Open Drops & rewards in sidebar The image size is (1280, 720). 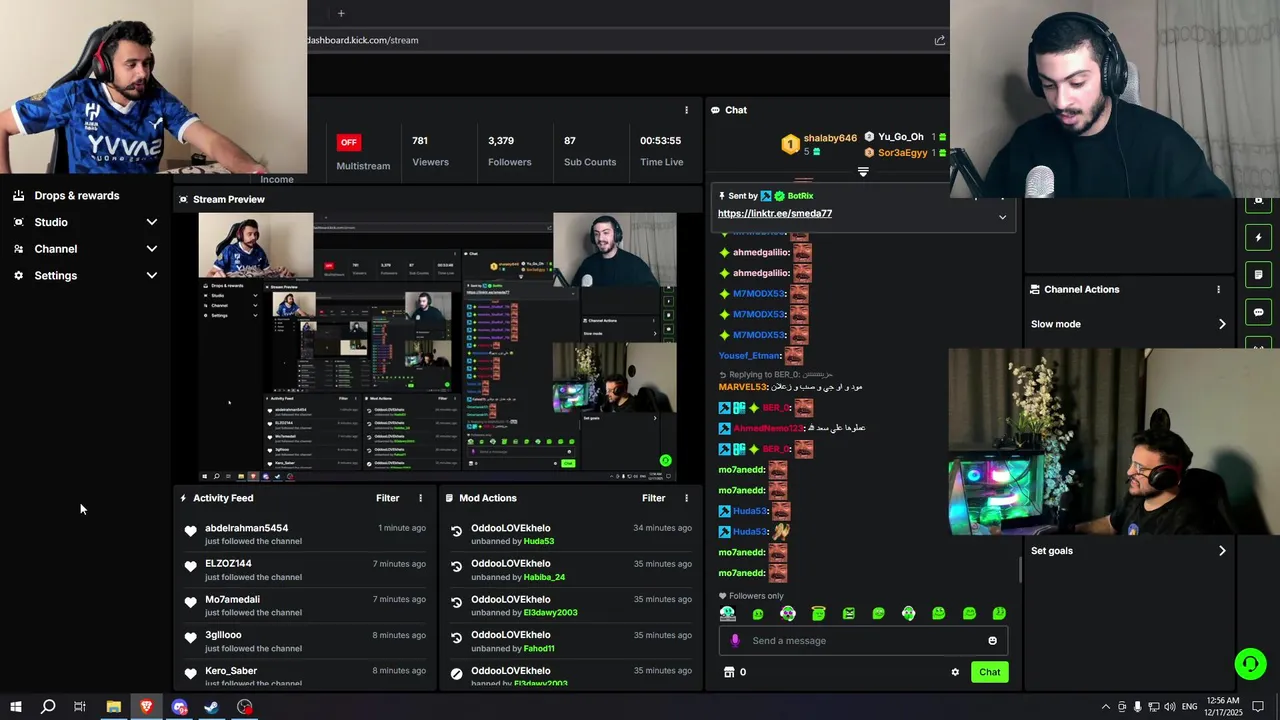click(x=77, y=196)
